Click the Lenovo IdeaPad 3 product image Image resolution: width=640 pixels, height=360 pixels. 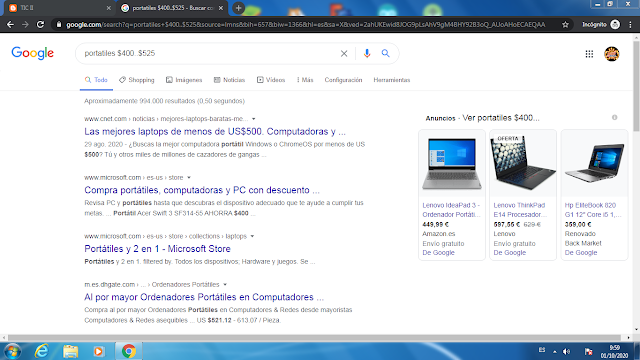[x=452, y=163]
